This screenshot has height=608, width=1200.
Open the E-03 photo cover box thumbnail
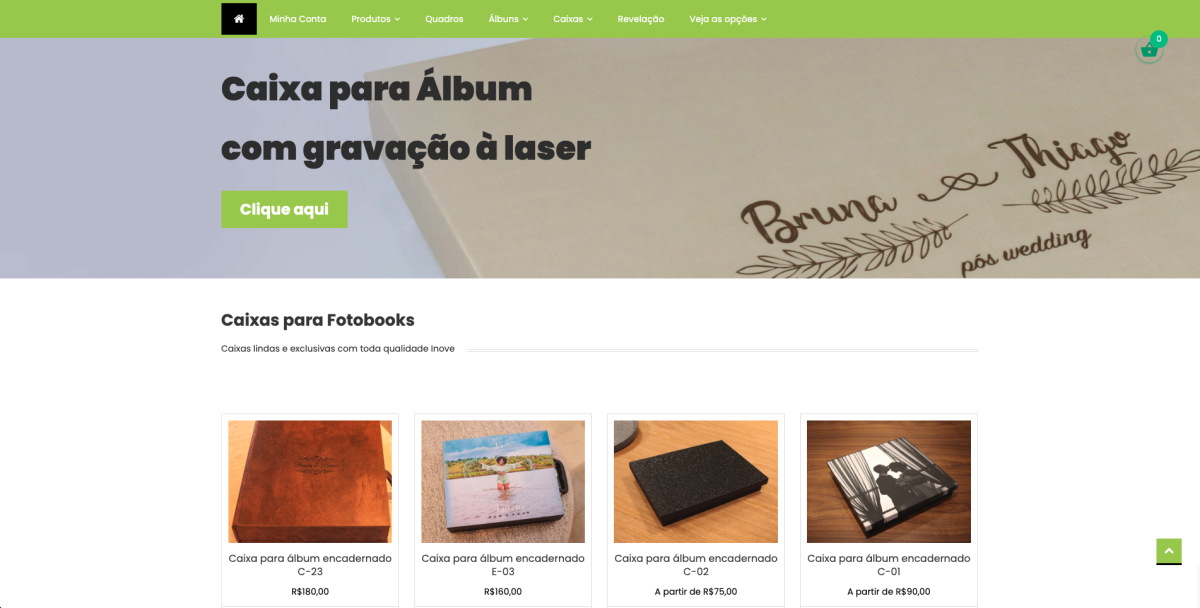[503, 482]
